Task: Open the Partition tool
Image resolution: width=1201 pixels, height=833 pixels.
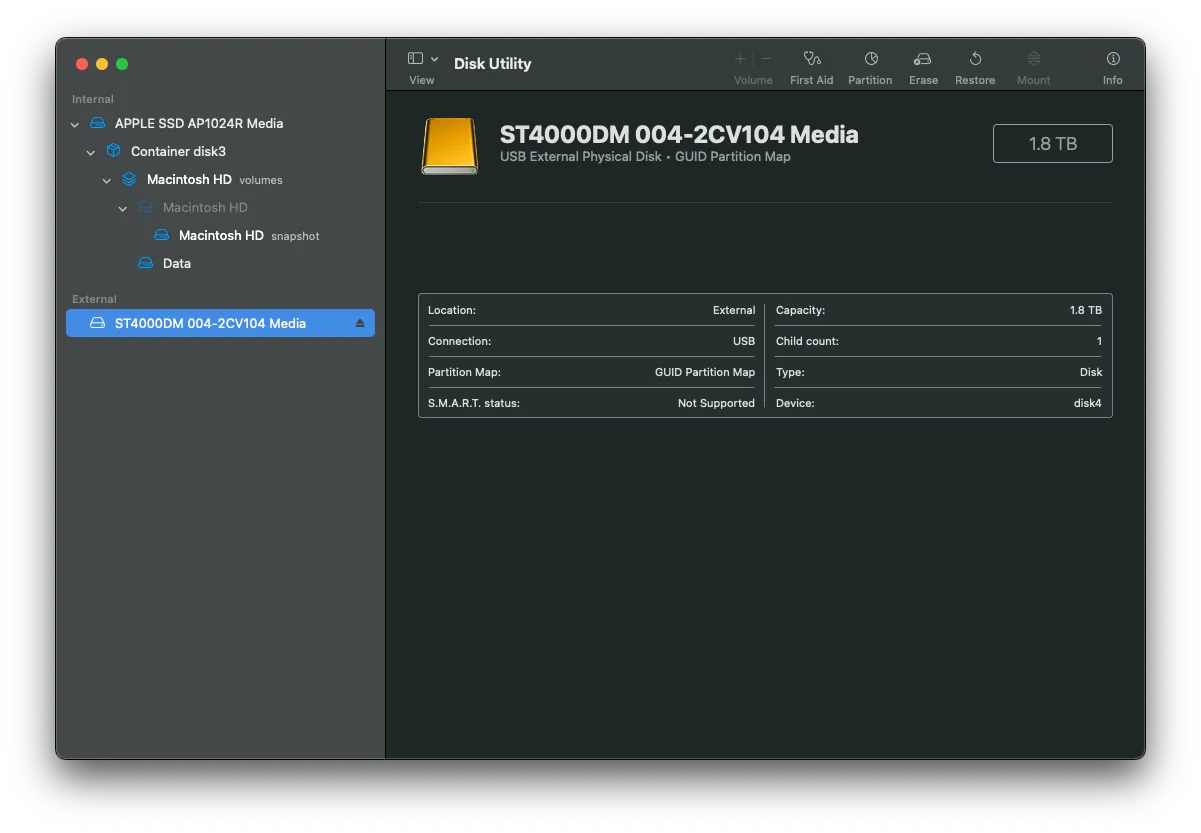Action: point(870,60)
